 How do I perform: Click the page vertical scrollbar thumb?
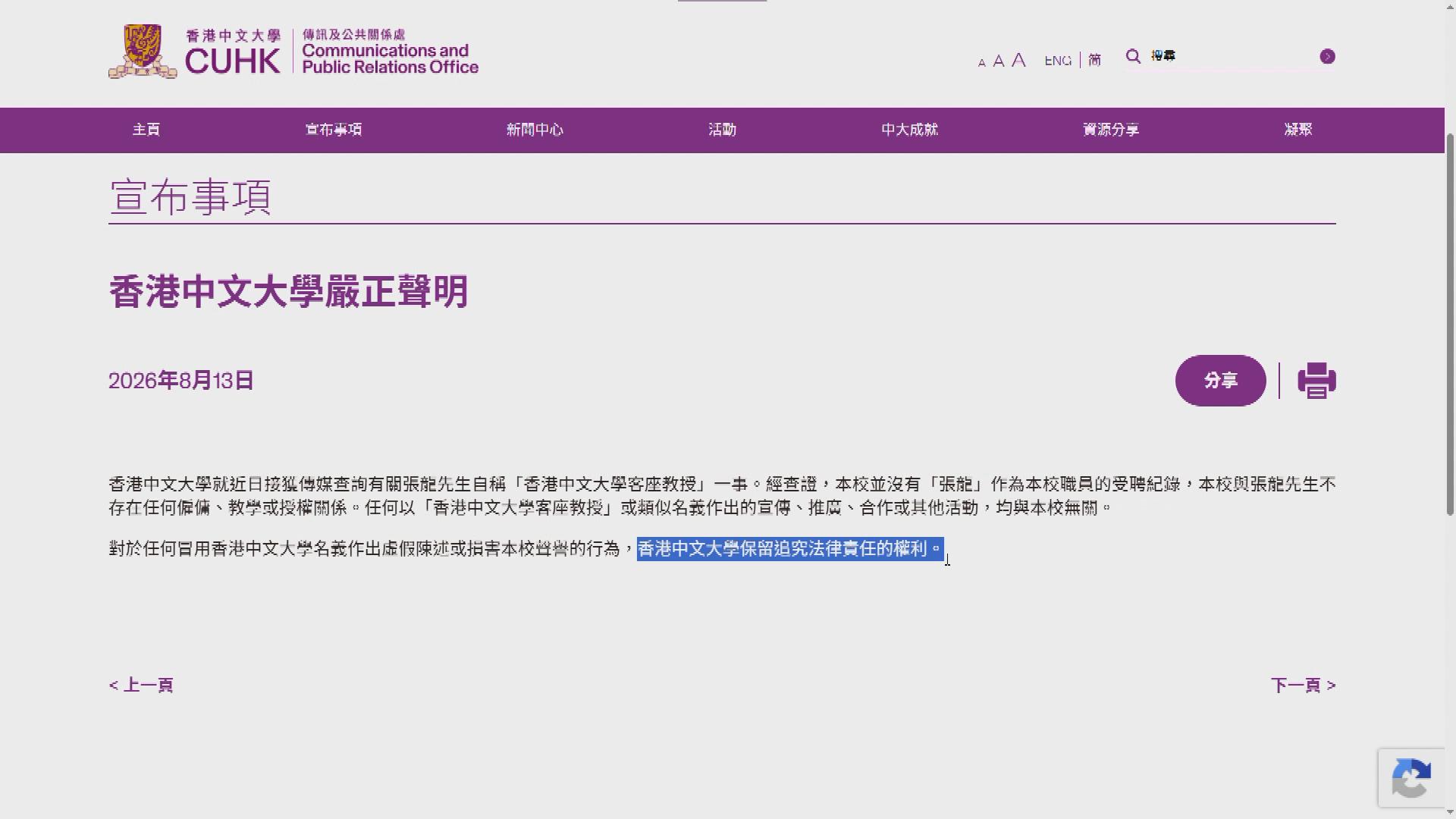pos(1450,326)
